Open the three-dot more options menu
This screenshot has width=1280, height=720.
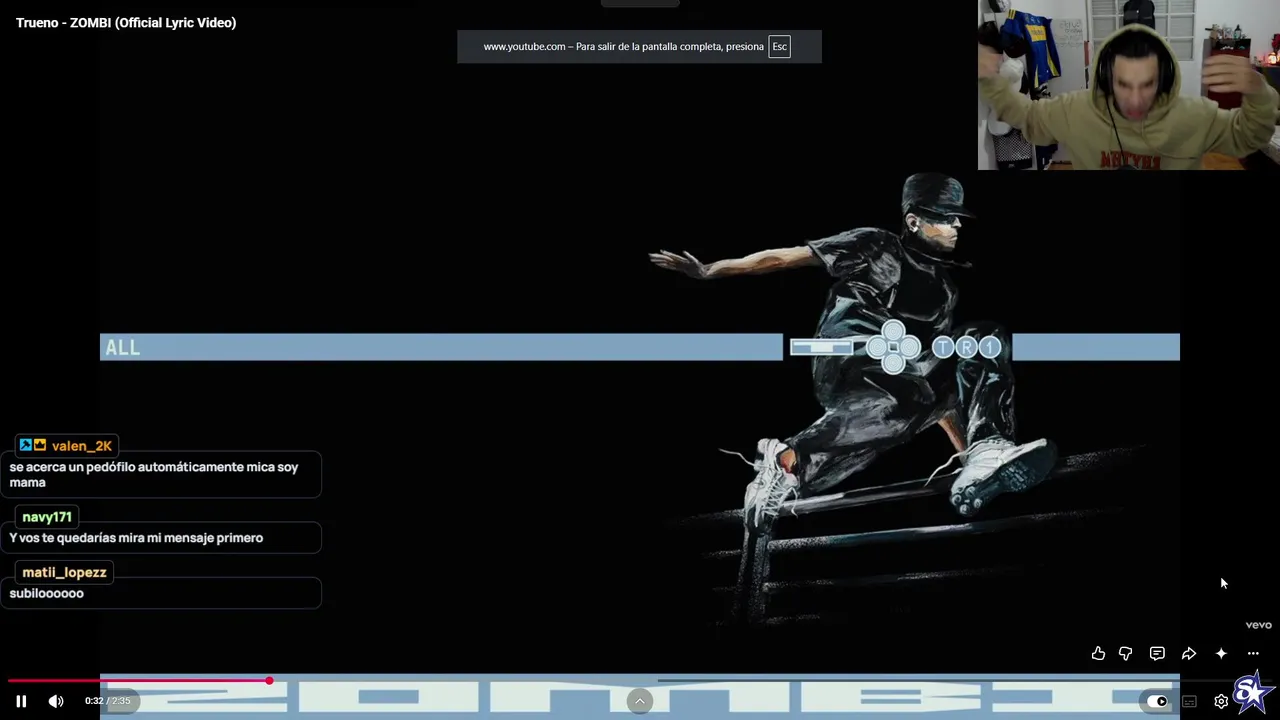point(1253,653)
